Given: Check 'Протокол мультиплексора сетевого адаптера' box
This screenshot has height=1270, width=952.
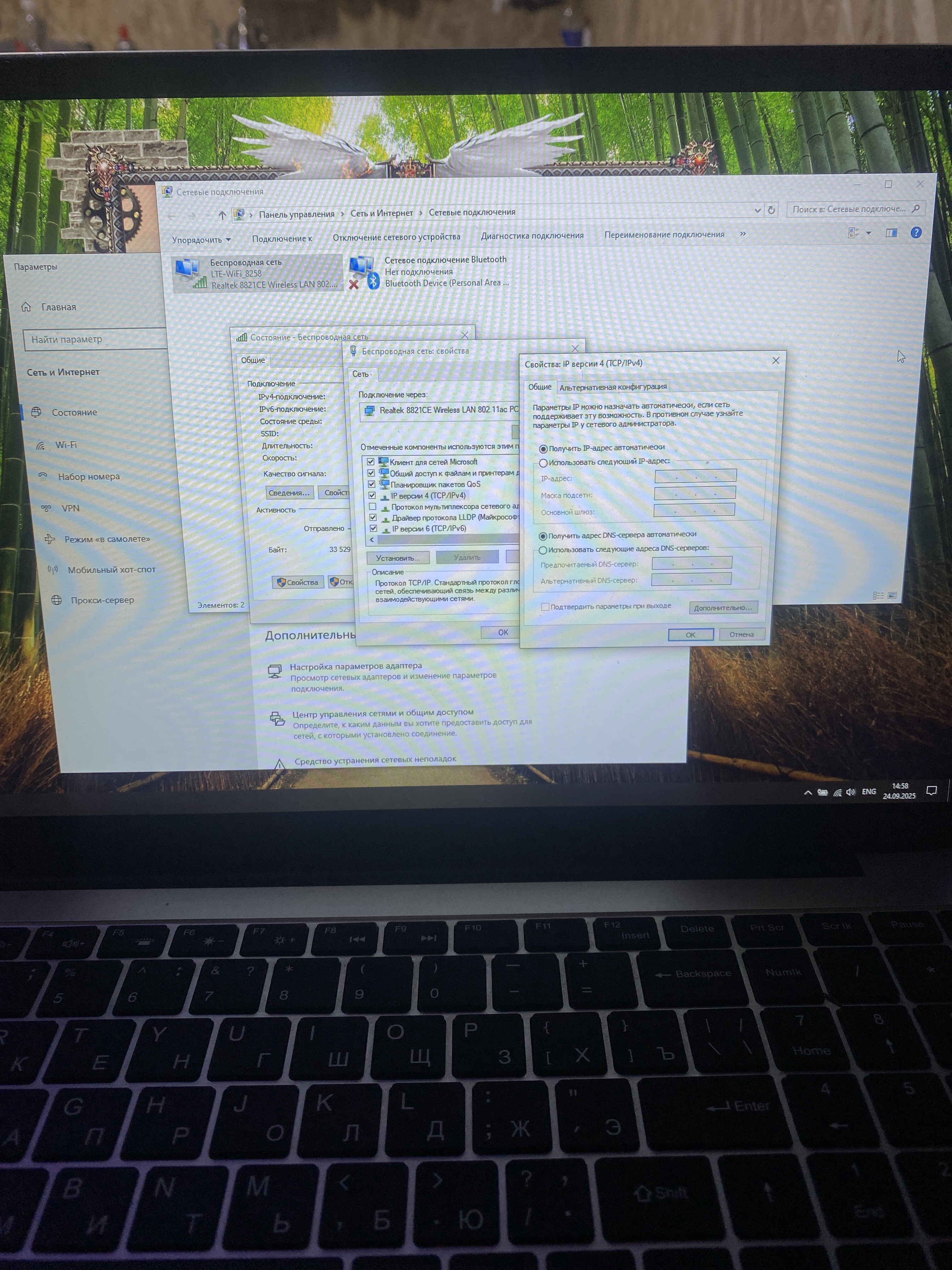Looking at the screenshot, I should click(373, 506).
